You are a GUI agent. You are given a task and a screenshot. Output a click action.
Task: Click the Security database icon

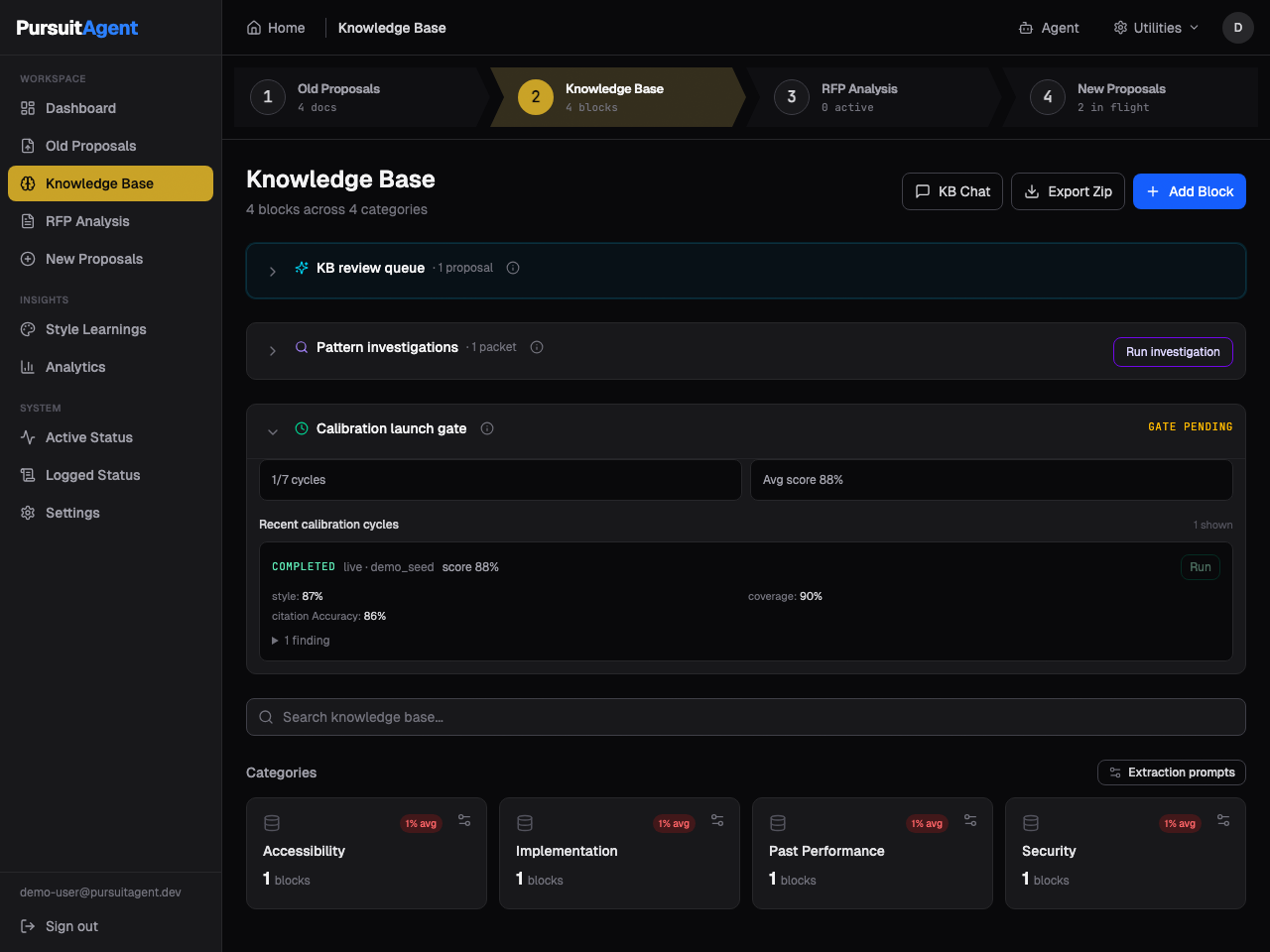[1031, 823]
